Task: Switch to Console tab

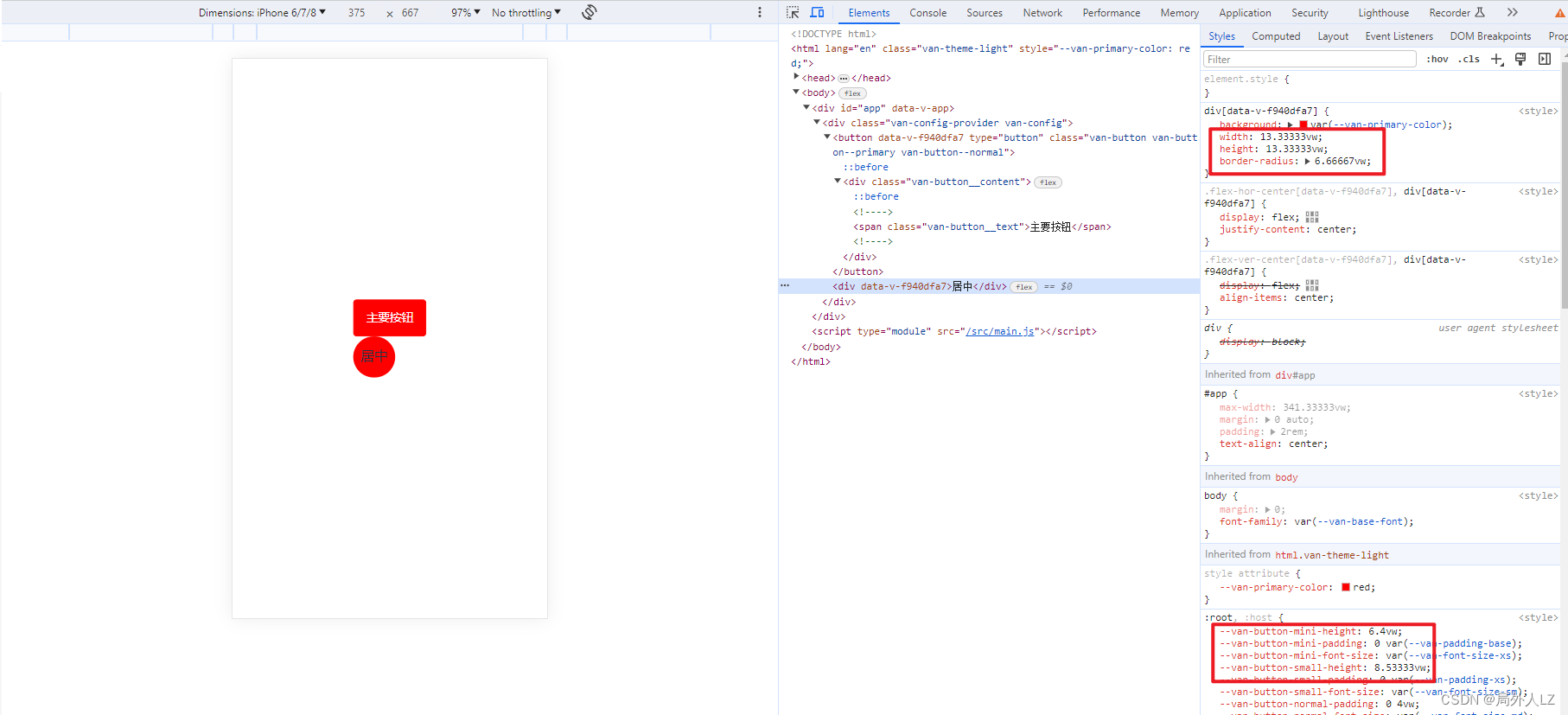Action: click(x=927, y=13)
